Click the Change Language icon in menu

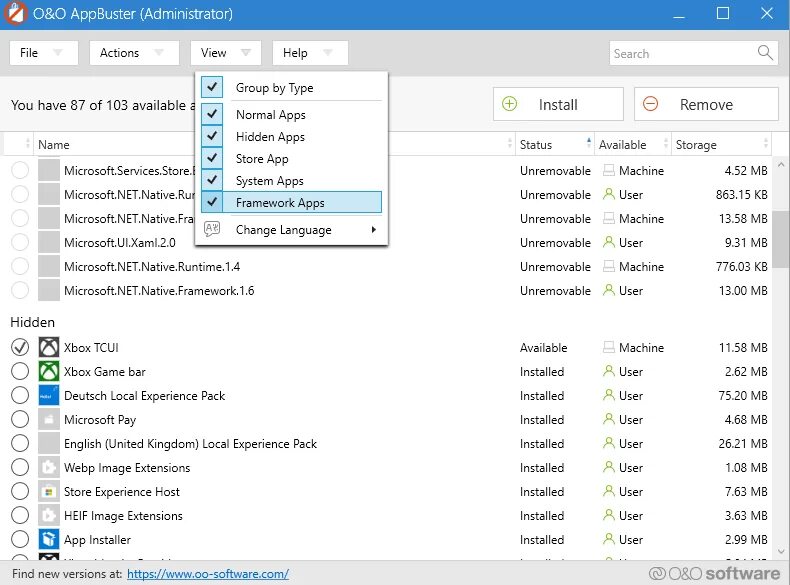click(212, 229)
